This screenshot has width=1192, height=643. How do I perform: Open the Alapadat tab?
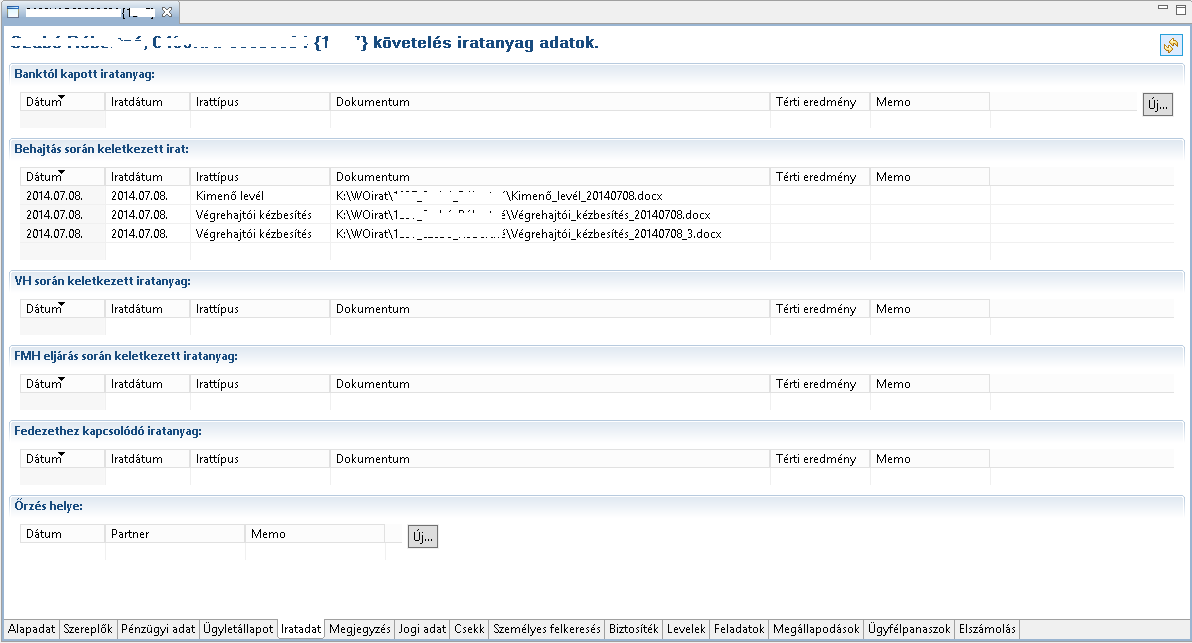[x=30, y=629]
